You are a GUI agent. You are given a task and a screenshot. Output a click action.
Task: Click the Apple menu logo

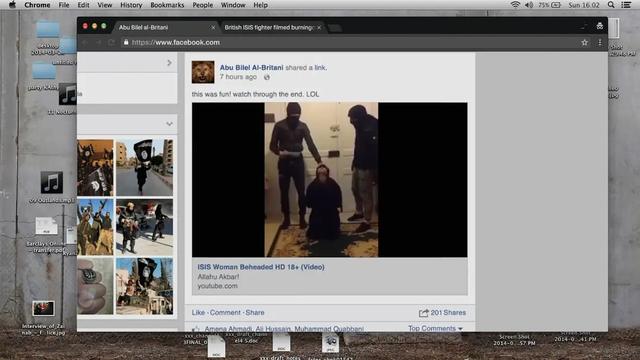12,5
